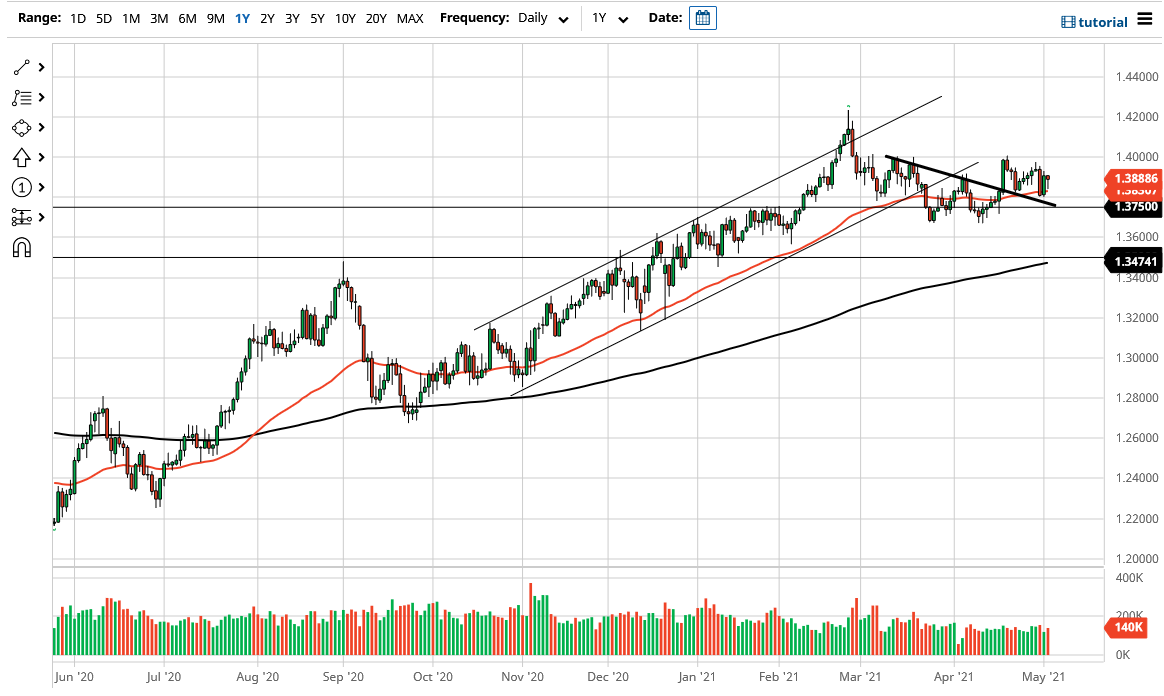Expand the Fibonacci tool options arrow
1164x696 pixels.
pos(42,98)
